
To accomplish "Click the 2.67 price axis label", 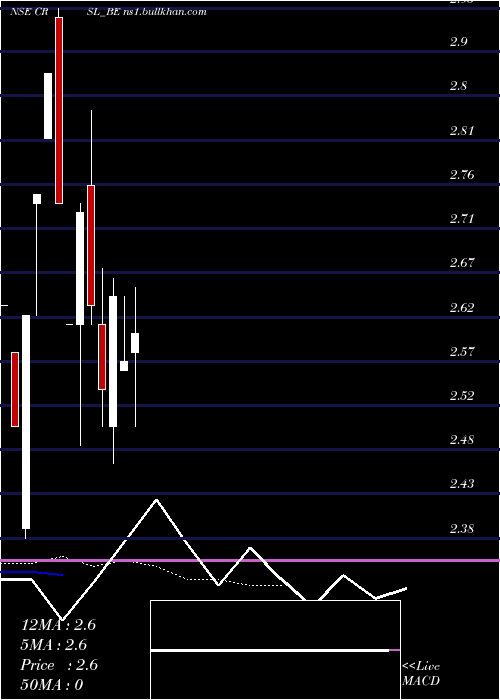I will [461, 262].
